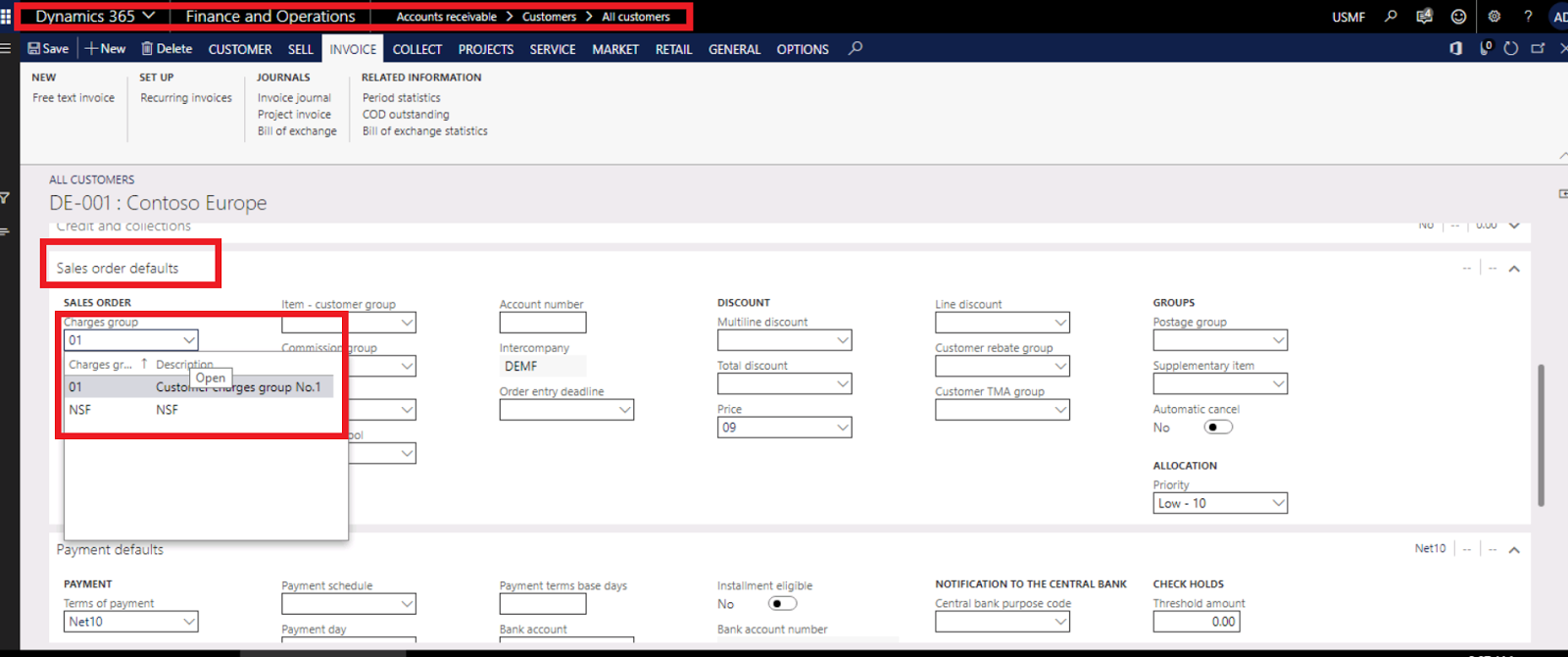Open the AD user profile avatar

(x=1559, y=17)
